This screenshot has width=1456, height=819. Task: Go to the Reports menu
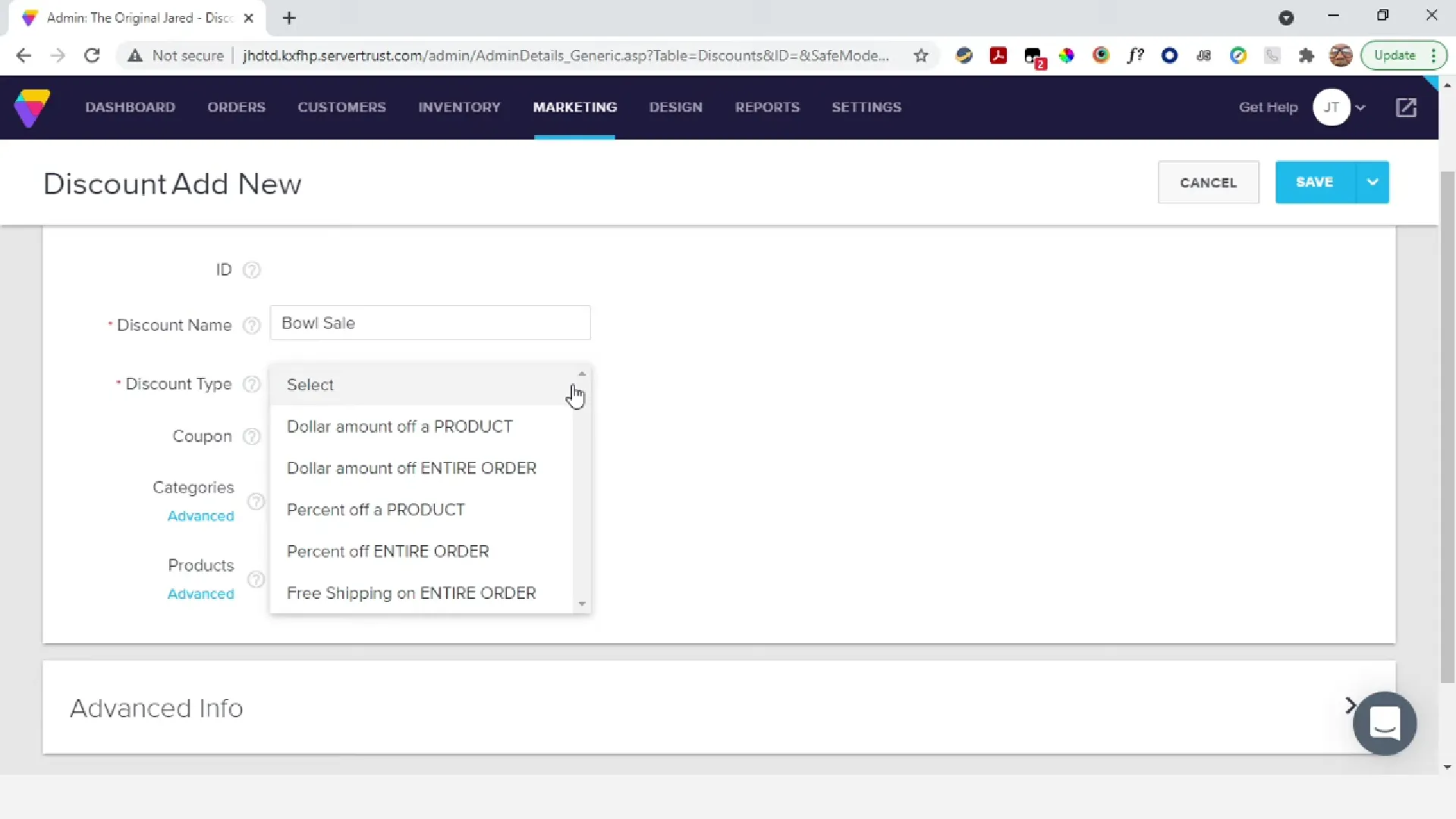(x=766, y=108)
